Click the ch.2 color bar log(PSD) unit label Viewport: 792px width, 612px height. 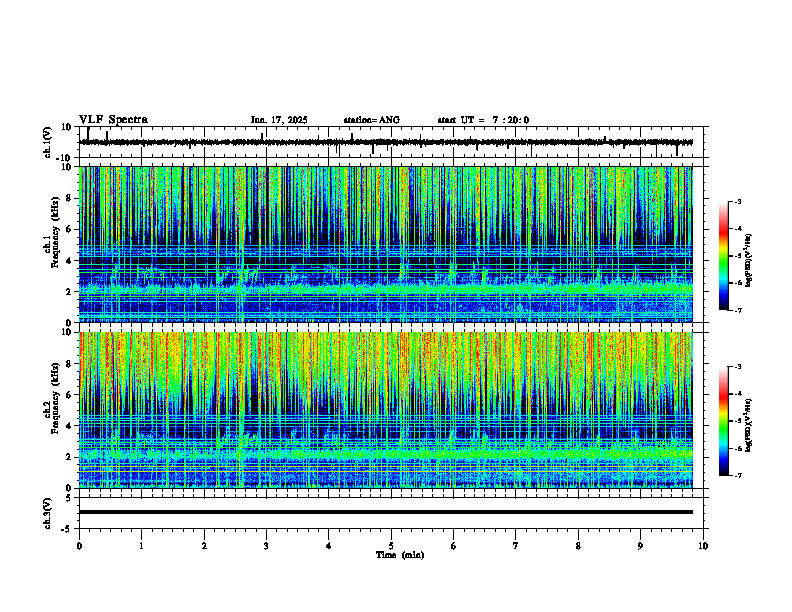pos(749,426)
